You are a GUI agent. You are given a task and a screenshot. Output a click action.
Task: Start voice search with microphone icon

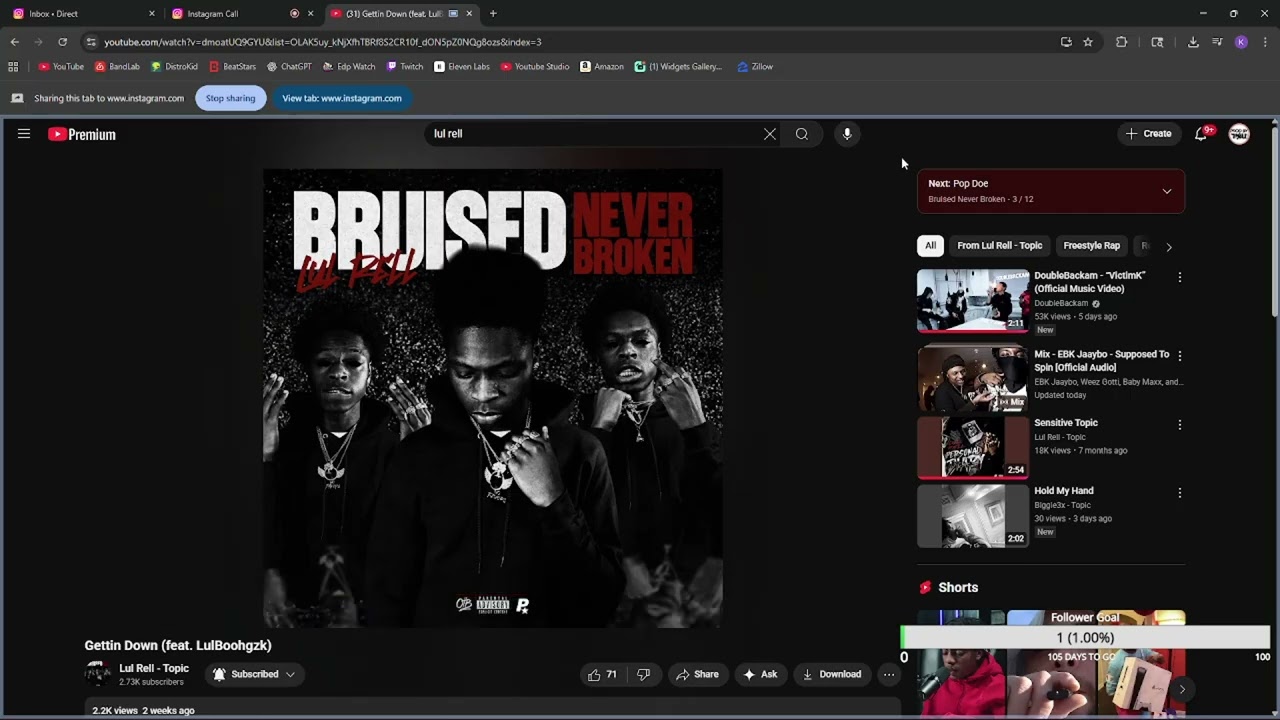tap(847, 134)
